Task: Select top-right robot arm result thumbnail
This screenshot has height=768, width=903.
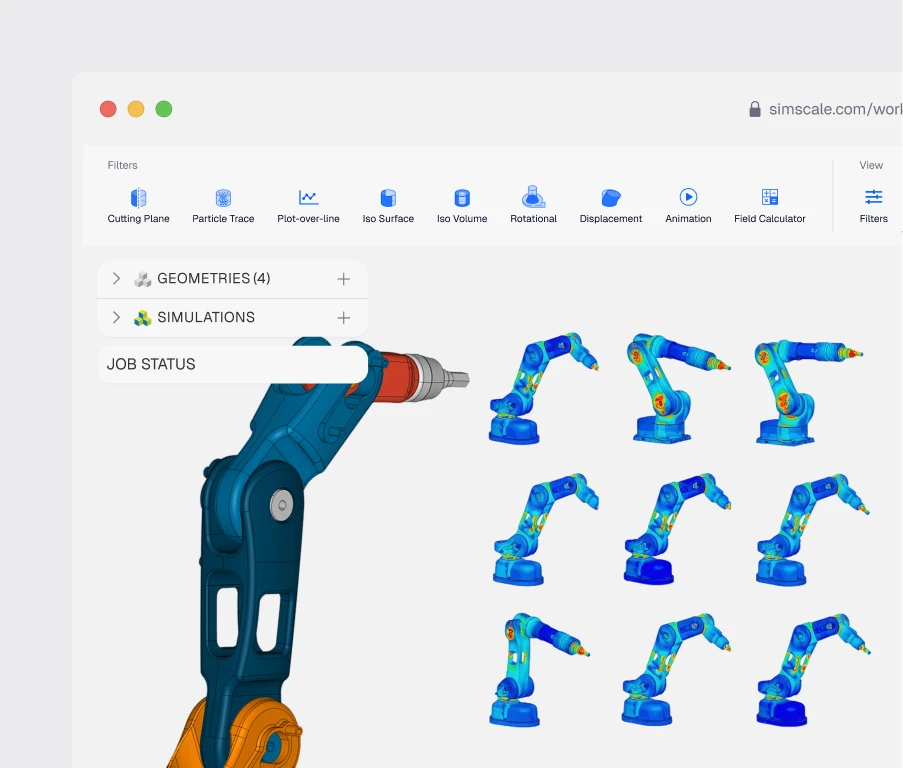Action: pos(809,391)
